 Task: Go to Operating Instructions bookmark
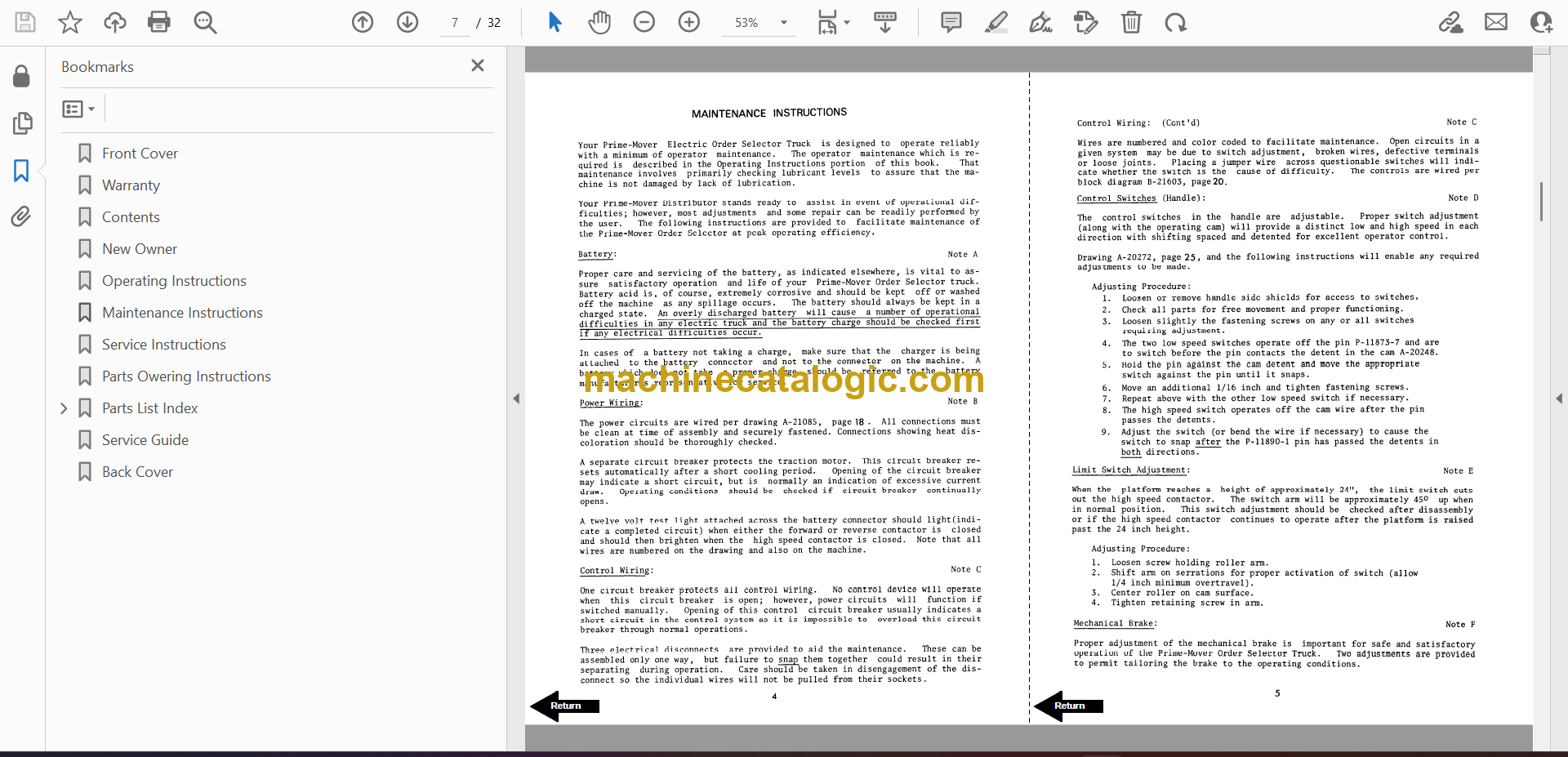174,281
